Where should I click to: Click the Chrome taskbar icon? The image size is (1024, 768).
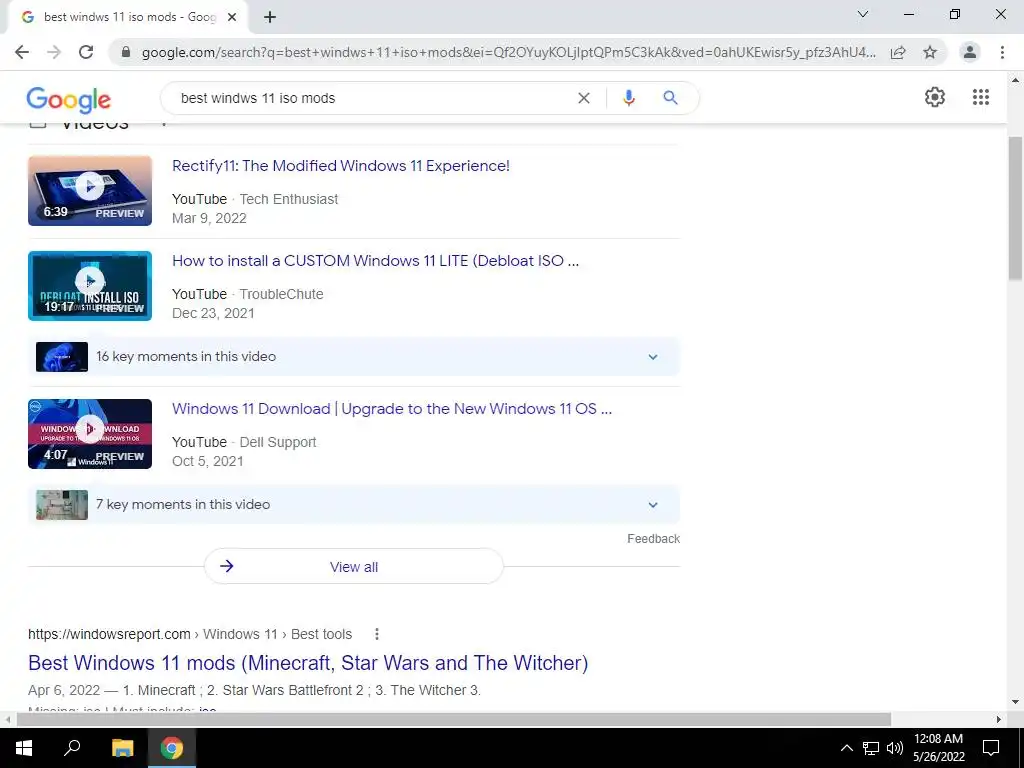pyautogui.click(x=172, y=748)
